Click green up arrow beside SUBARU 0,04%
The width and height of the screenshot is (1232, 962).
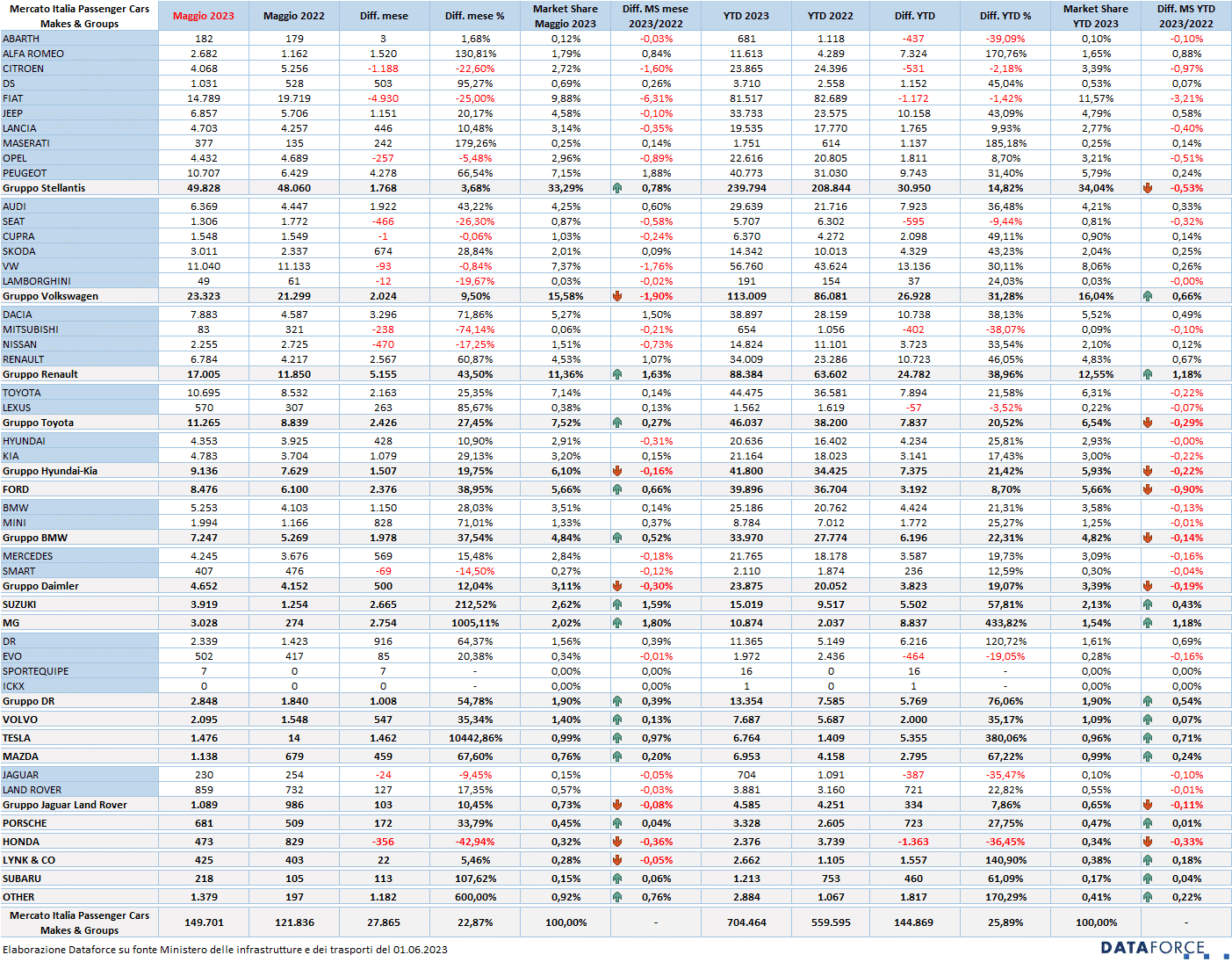(1147, 879)
